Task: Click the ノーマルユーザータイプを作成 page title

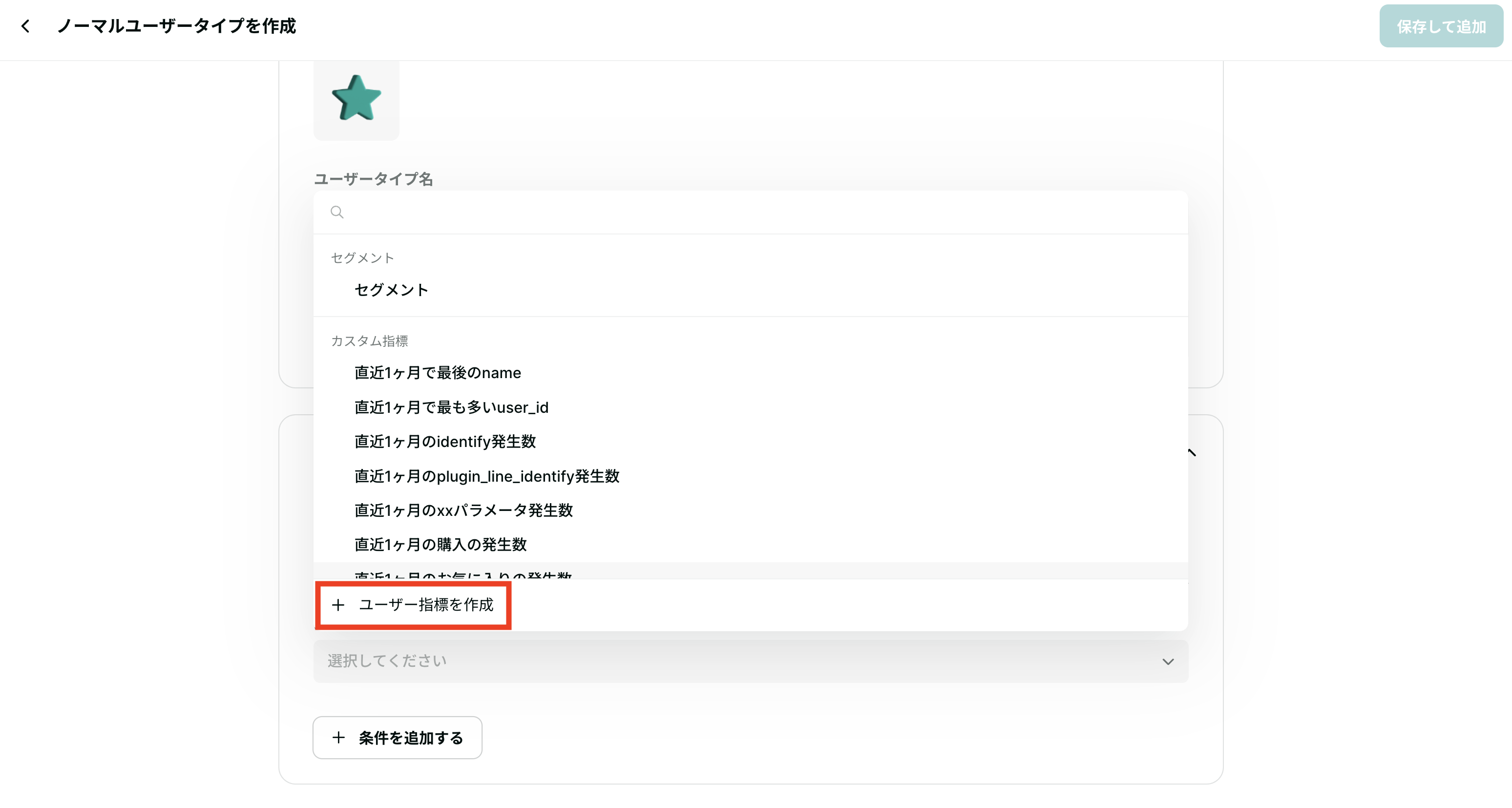Action: 176,26
